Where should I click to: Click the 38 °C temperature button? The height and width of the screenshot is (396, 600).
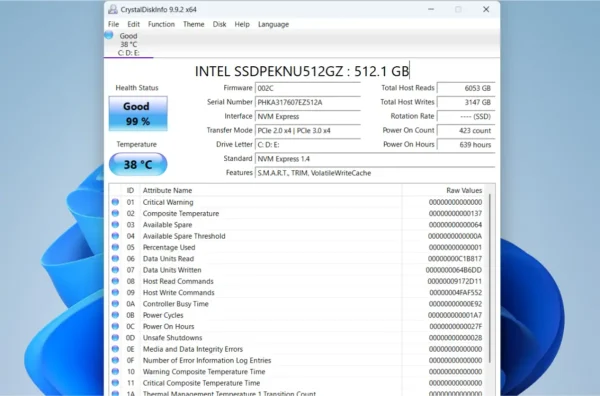138,164
